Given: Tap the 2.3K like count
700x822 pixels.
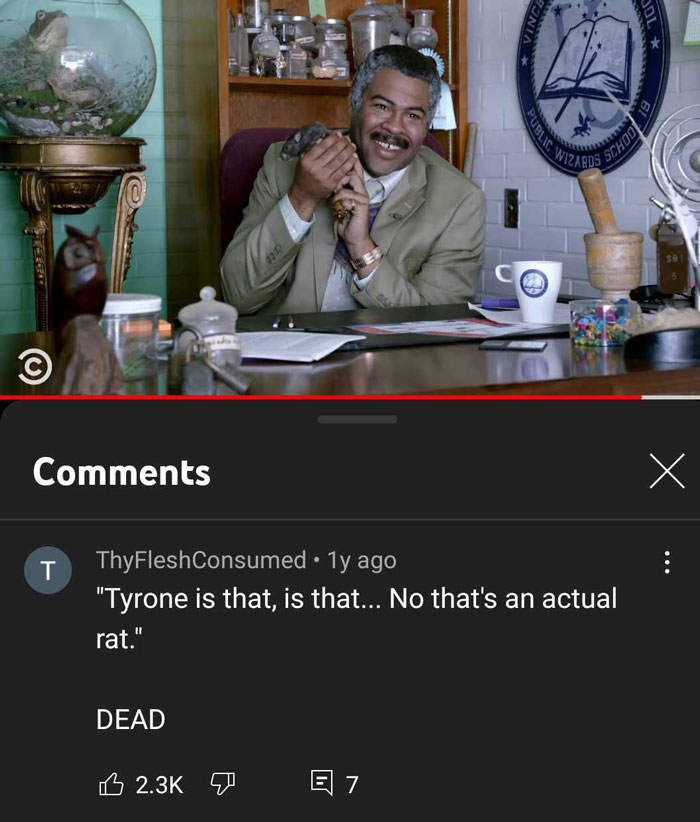Looking at the screenshot, I should point(159,785).
